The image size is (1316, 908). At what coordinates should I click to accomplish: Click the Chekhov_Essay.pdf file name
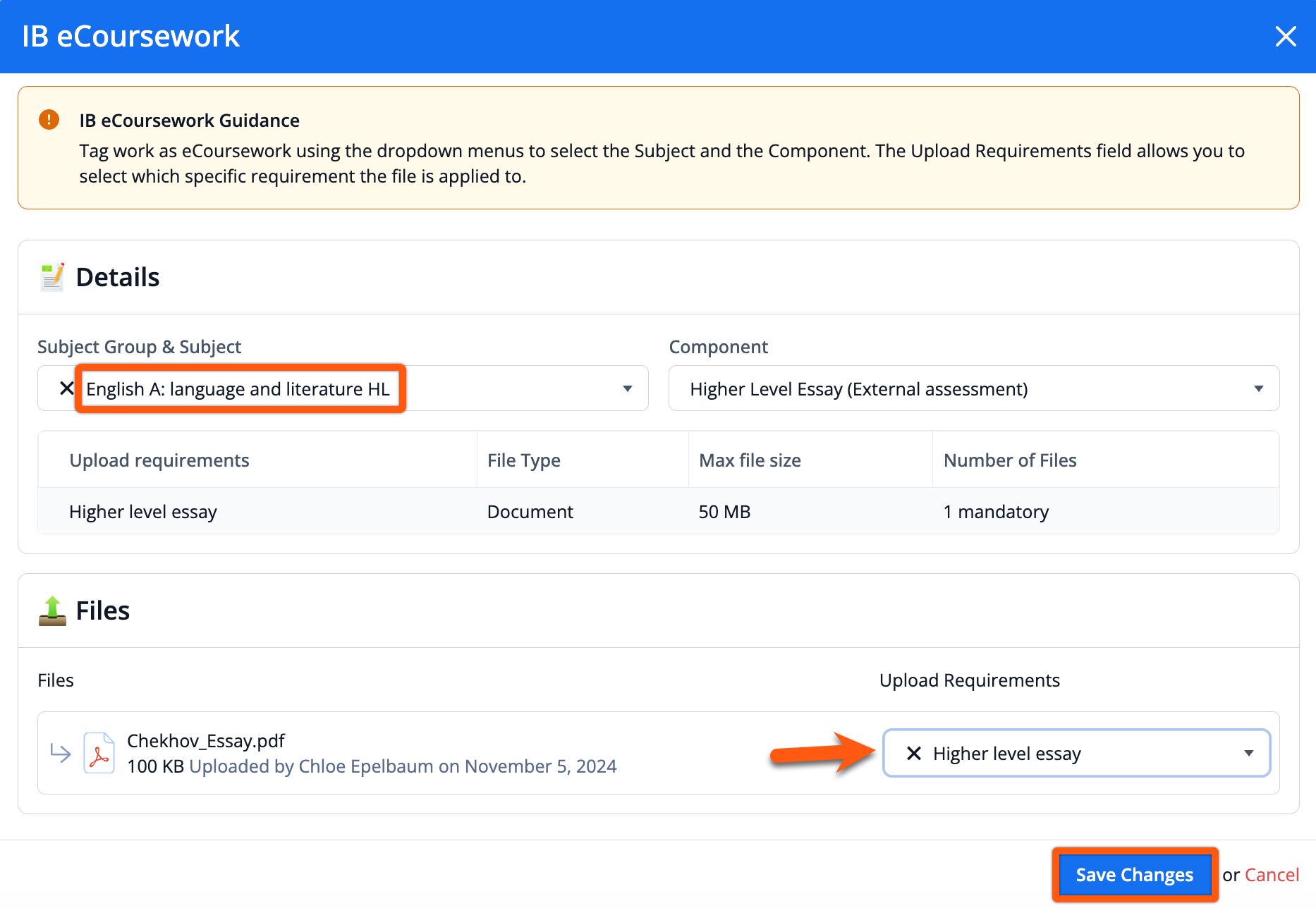tap(206, 741)
